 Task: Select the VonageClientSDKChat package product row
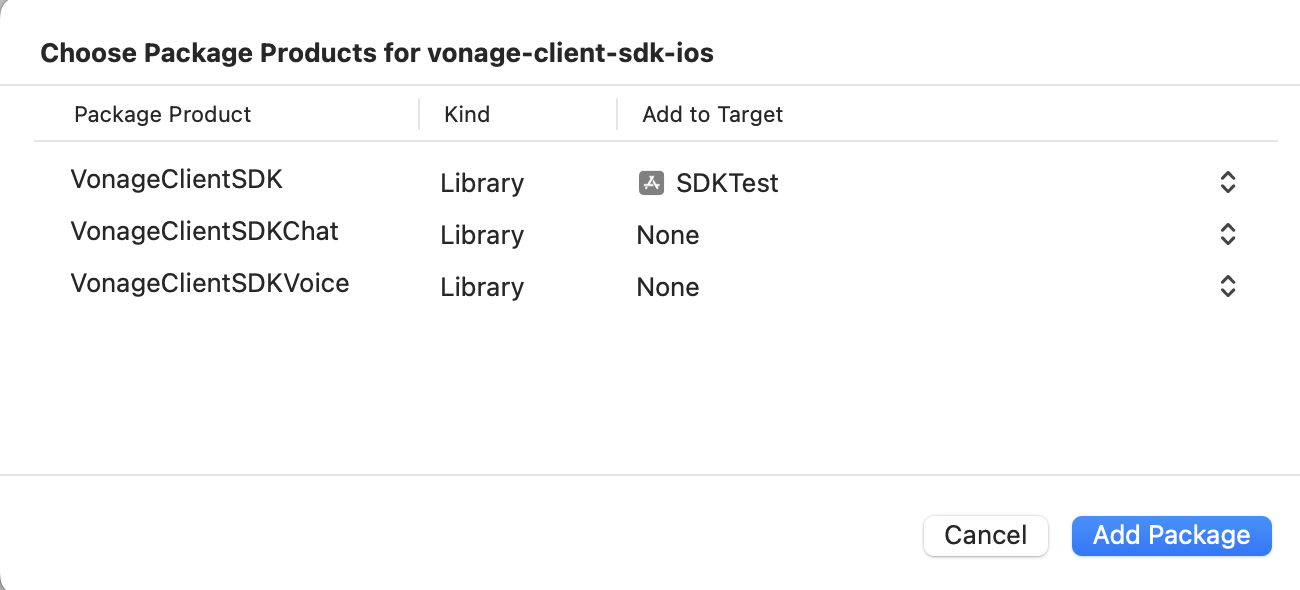point(204,230)
